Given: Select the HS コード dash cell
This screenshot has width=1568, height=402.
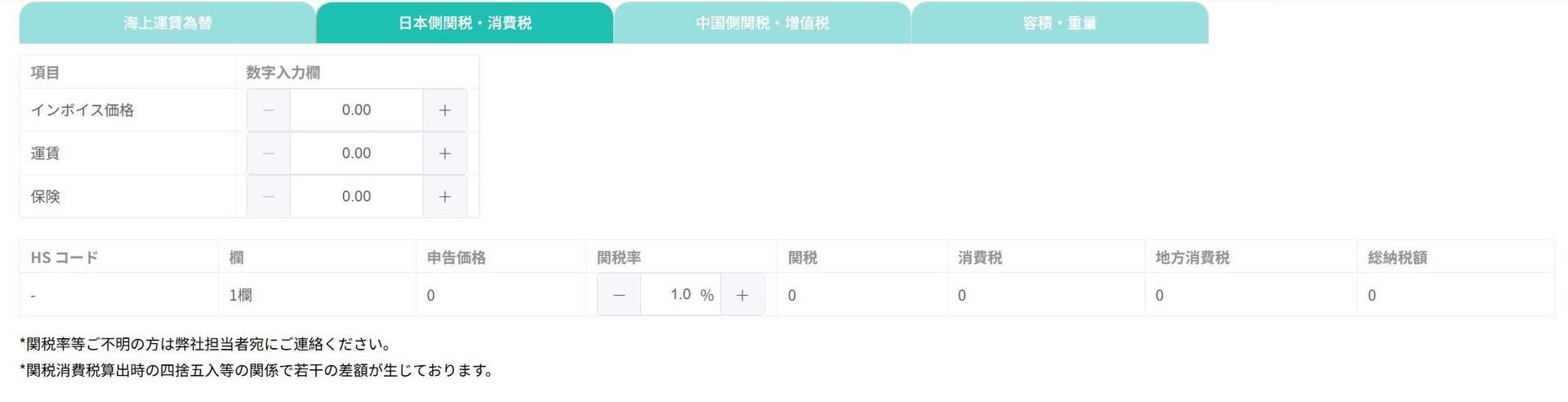Looking at the screenshot, I should (x=119, y=295).
